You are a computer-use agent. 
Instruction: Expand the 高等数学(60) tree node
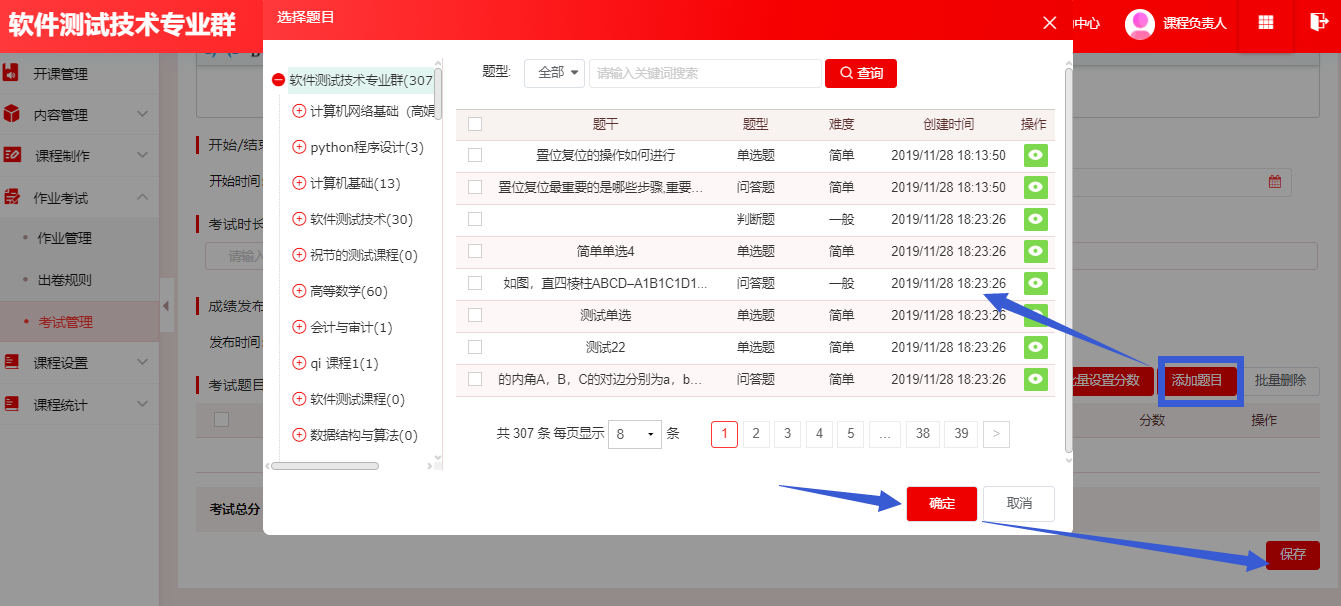click(298, 291)
